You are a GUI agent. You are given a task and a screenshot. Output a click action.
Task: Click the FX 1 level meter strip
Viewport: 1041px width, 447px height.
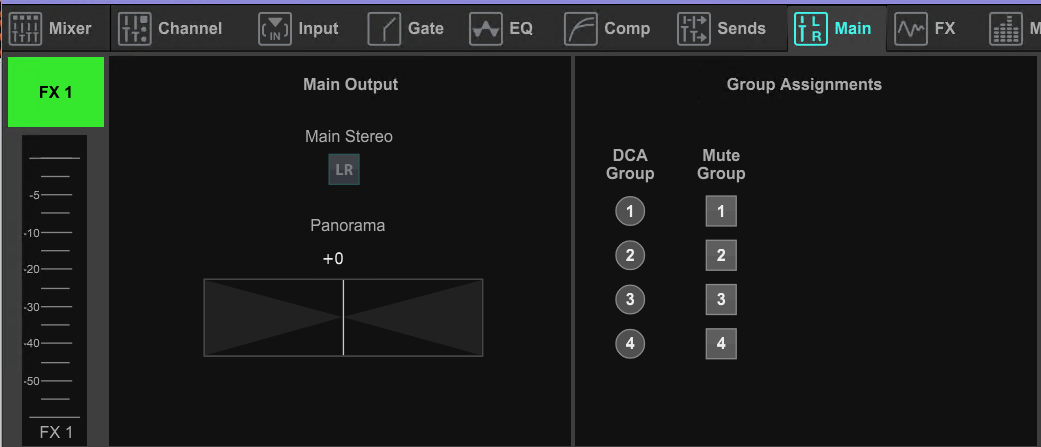click(54, 279)
